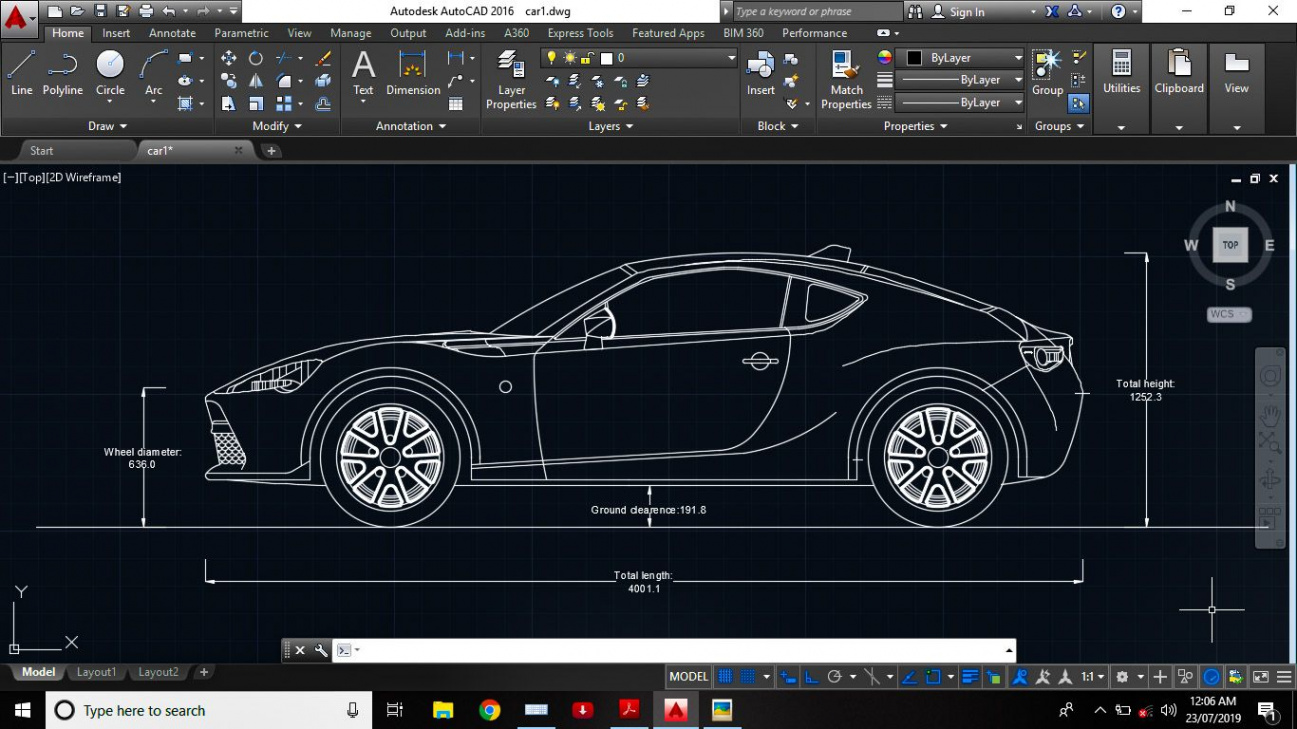
Task: Click the TOP face of the ViewCube
Action: (1230, 245)
